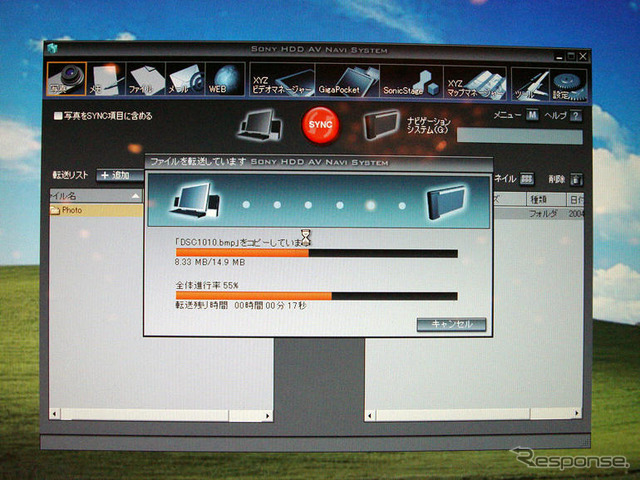The width and height of the screenshot is (640, 480).
Task: Open the ツール (Tools) icon
Action: [530, 84]
